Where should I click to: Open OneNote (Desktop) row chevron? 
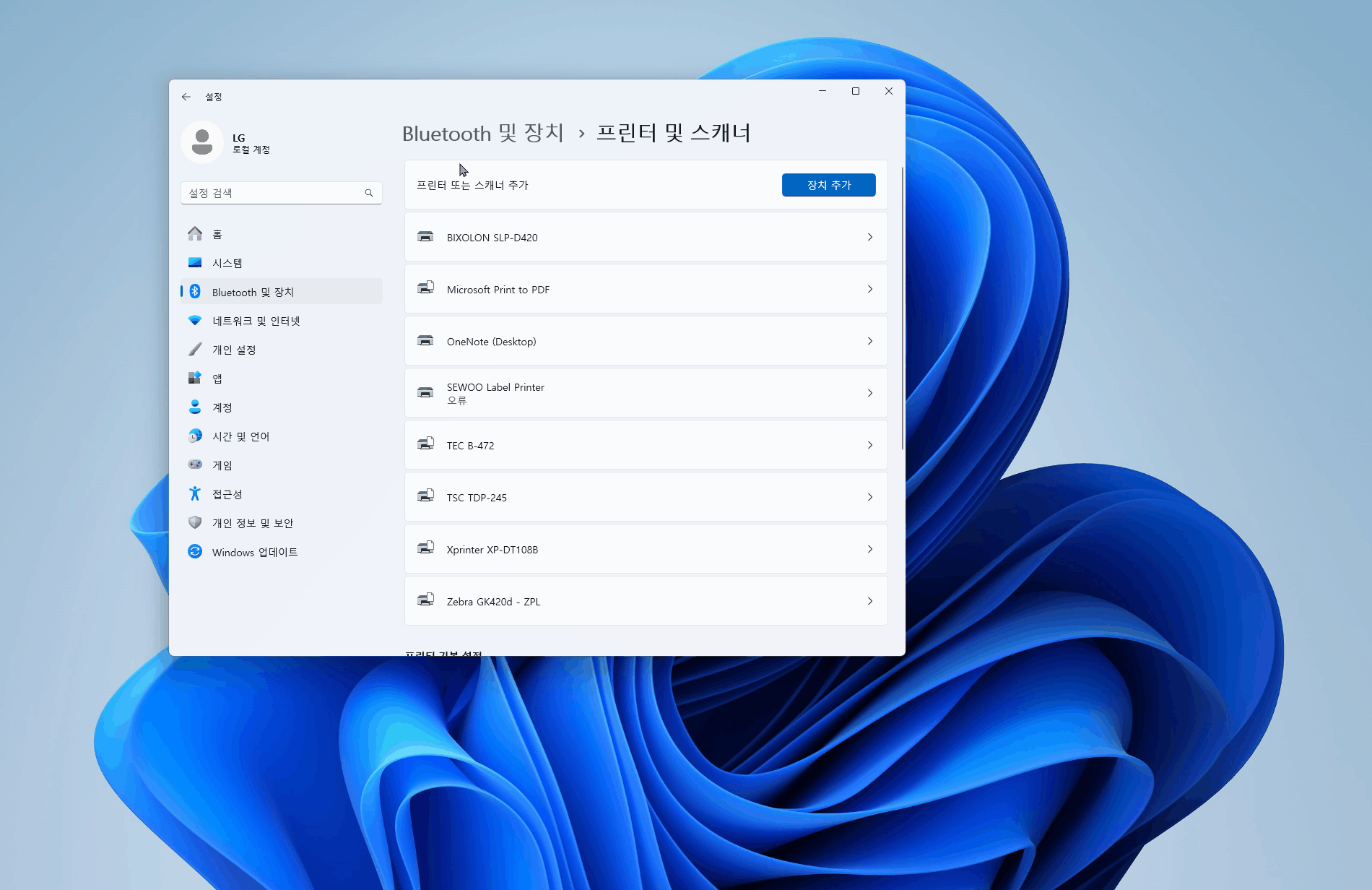870,341
